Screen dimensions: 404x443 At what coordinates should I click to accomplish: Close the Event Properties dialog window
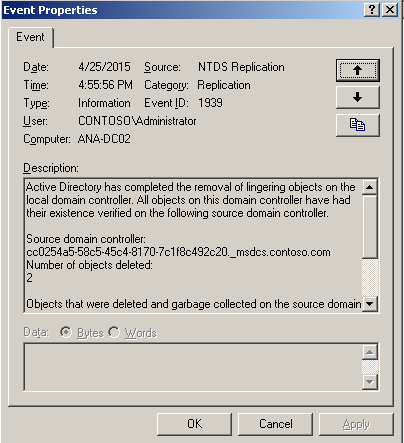[x=390, y=10]
